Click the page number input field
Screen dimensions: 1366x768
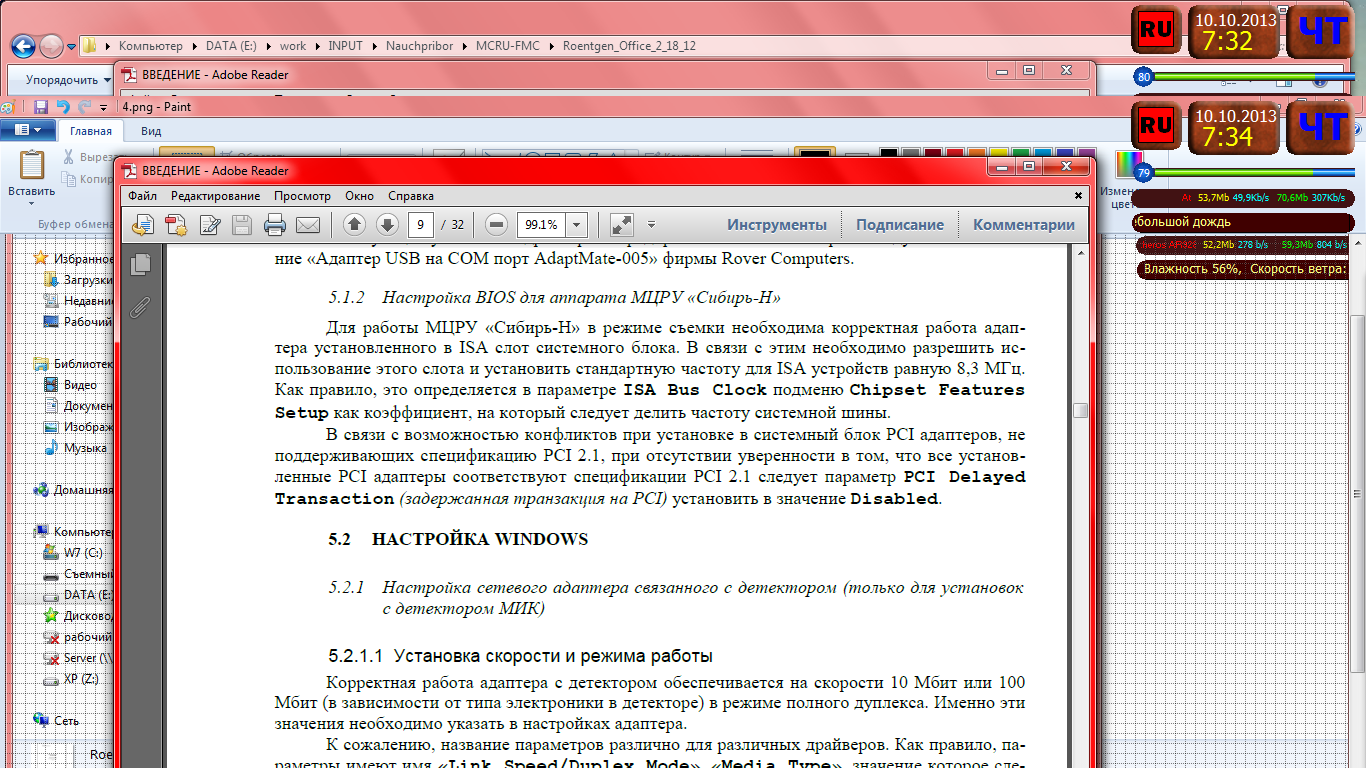[x=423, y=225]
